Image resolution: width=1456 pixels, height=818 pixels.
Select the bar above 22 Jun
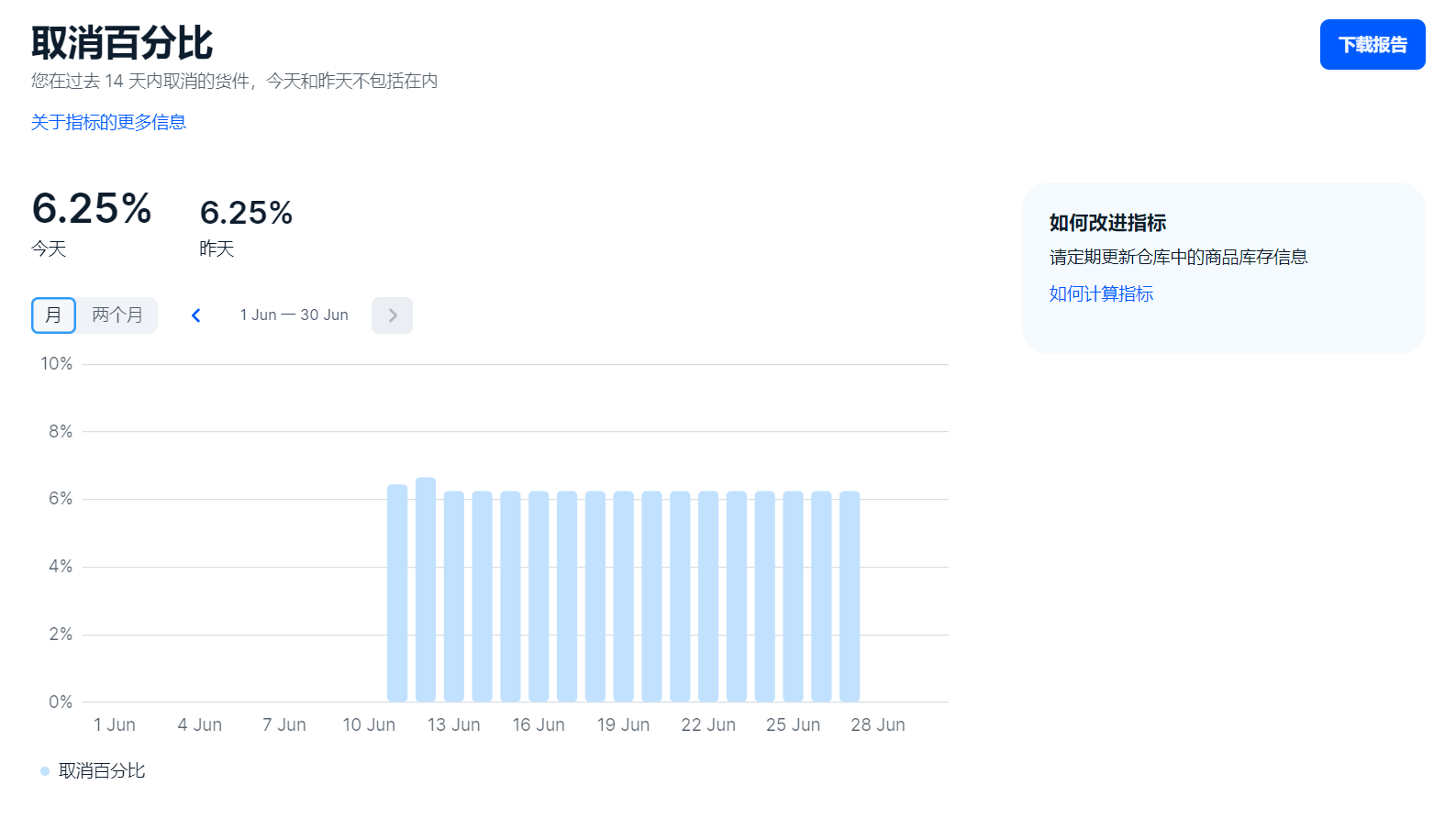click(708, 596)
